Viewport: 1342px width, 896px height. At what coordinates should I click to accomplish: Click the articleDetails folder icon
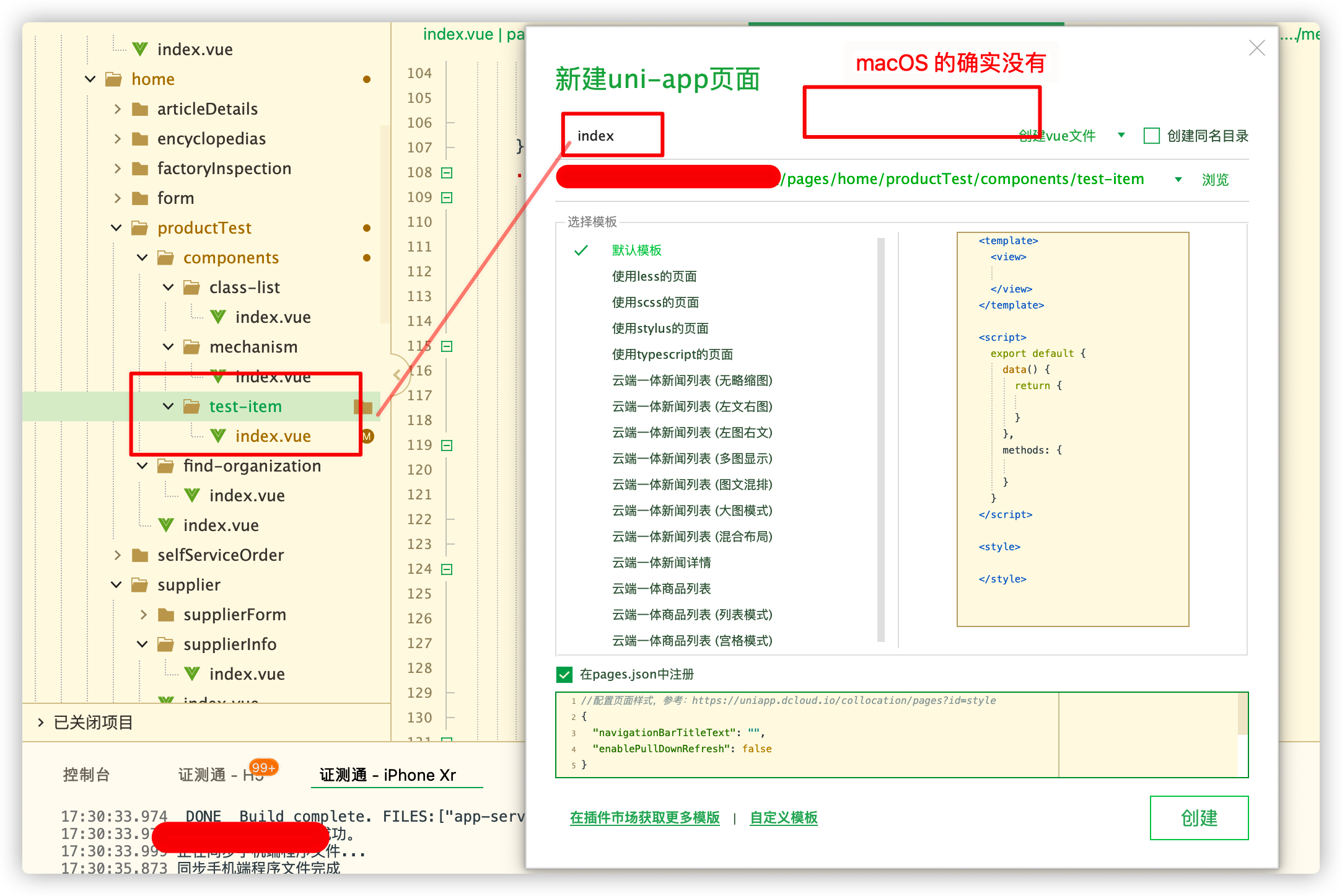tap(140, 109)
